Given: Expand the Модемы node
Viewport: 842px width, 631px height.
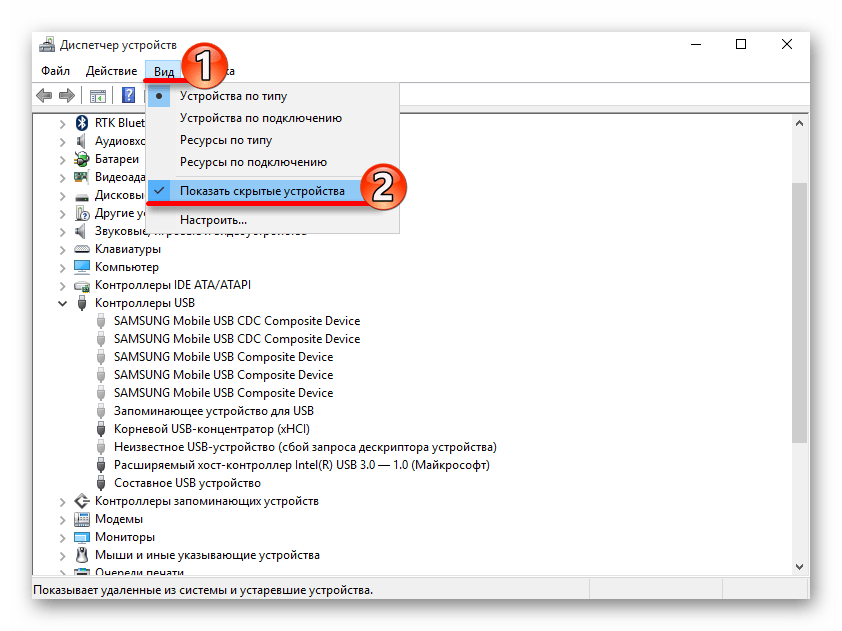Looking at the screenshot, I should [62, 520].
